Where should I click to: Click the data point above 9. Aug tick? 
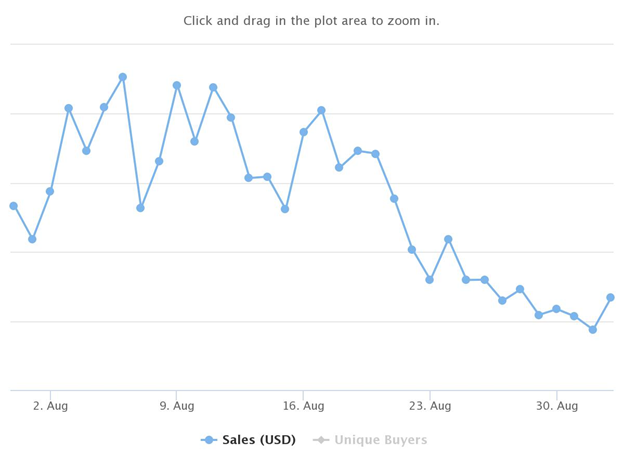(x=177, y=86)
